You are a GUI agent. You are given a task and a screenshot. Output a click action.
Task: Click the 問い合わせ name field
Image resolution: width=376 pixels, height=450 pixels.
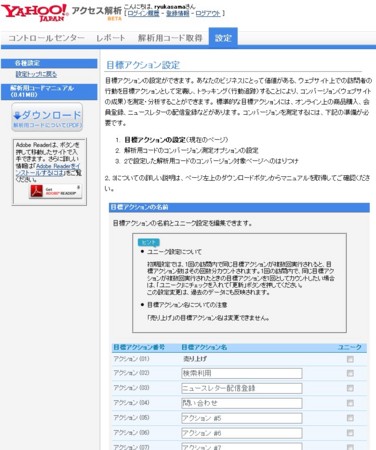(x=242, y=403)
